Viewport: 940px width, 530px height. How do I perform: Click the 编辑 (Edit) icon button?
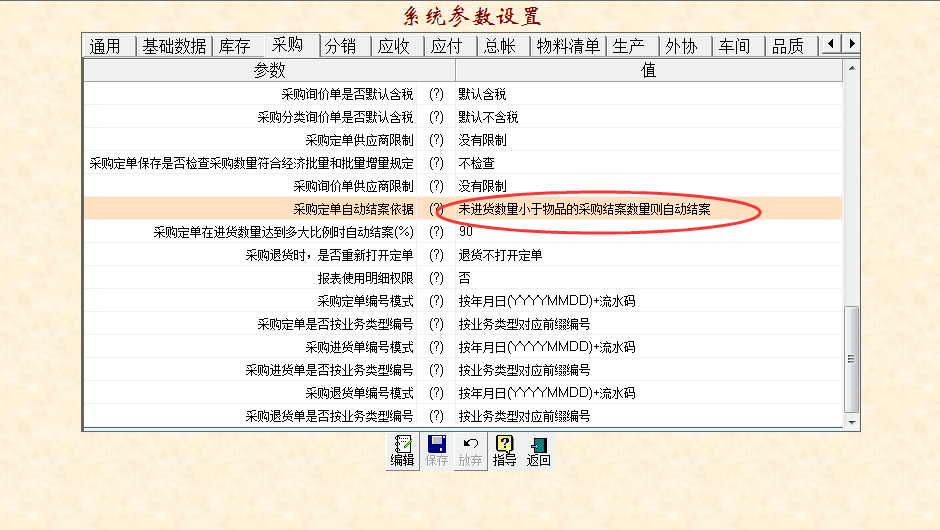(x=402, y=451)
